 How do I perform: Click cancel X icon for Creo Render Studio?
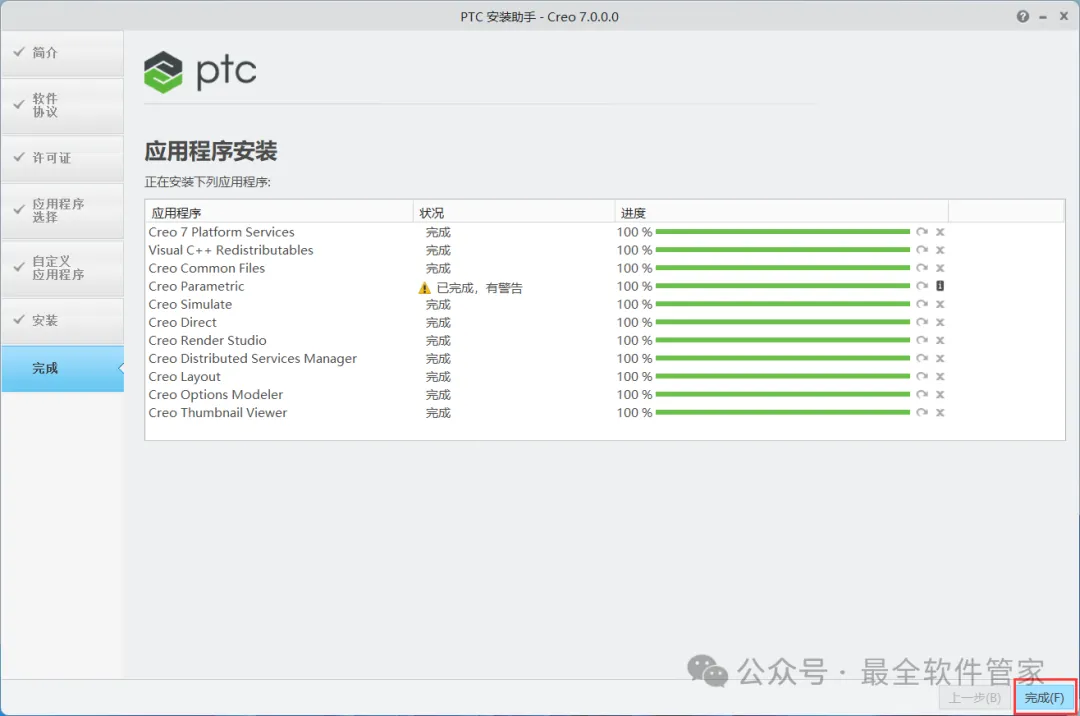tap(940, 340)
